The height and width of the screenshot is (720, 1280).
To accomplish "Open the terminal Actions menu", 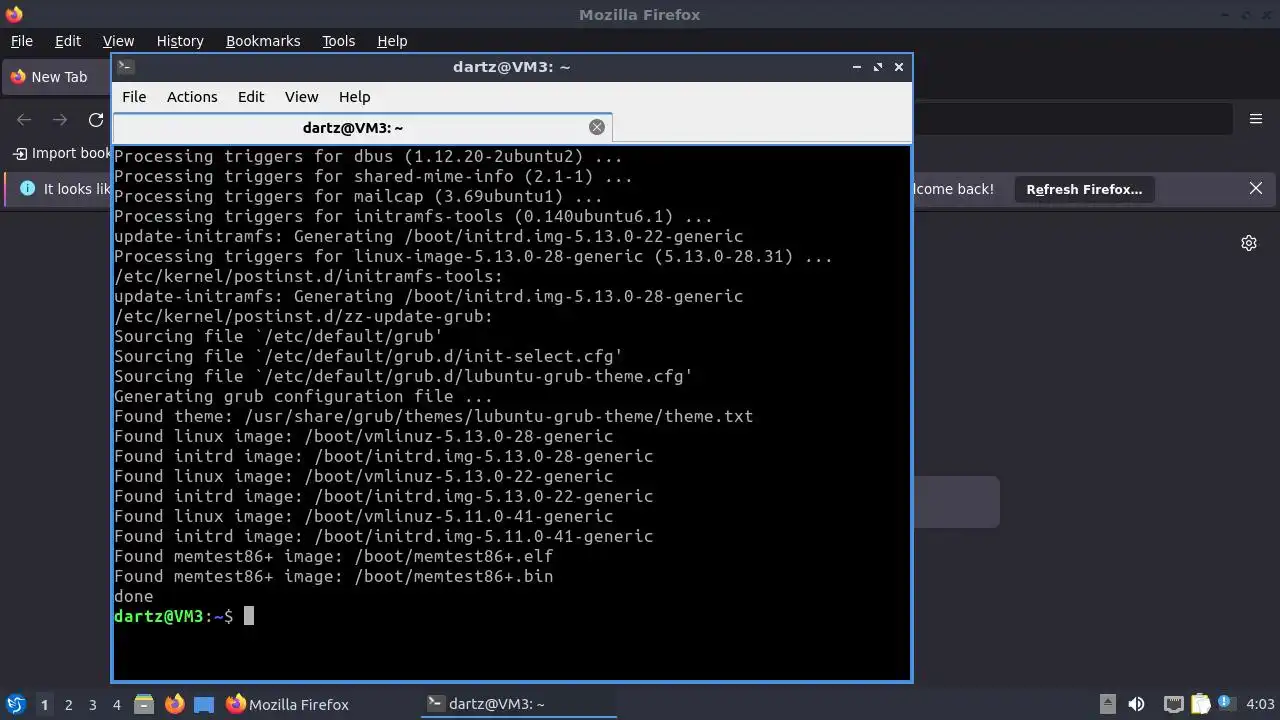I will pos(192,97).
